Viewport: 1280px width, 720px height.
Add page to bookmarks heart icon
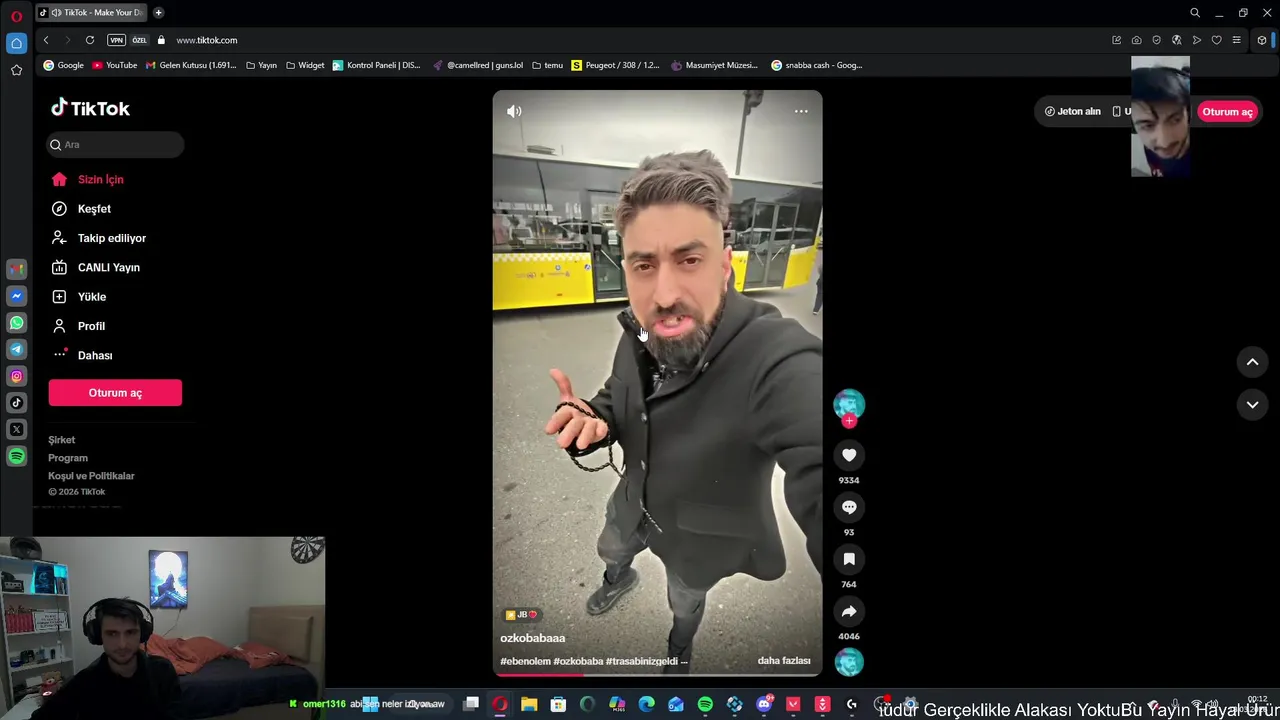click(x=1216, y=40)
